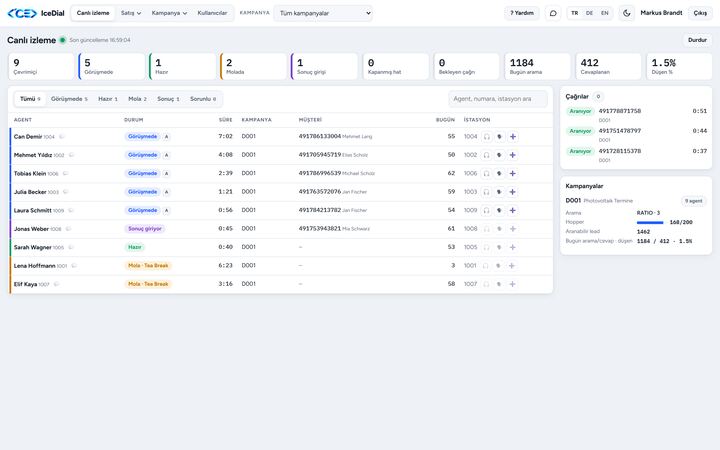Click customer number 491786133004

(x=320, y=136)
